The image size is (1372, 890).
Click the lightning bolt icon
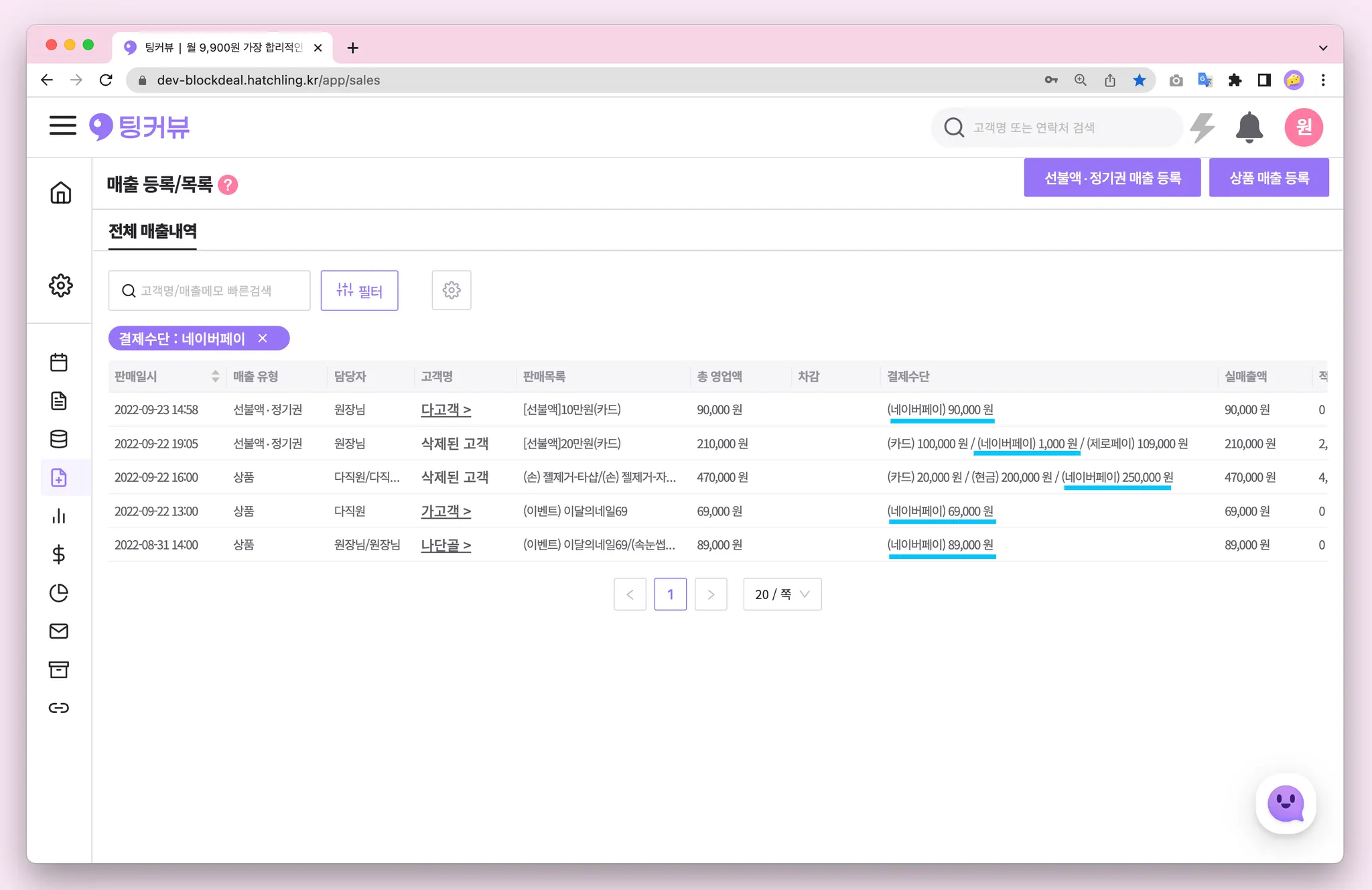click(x=1203, y=127)
